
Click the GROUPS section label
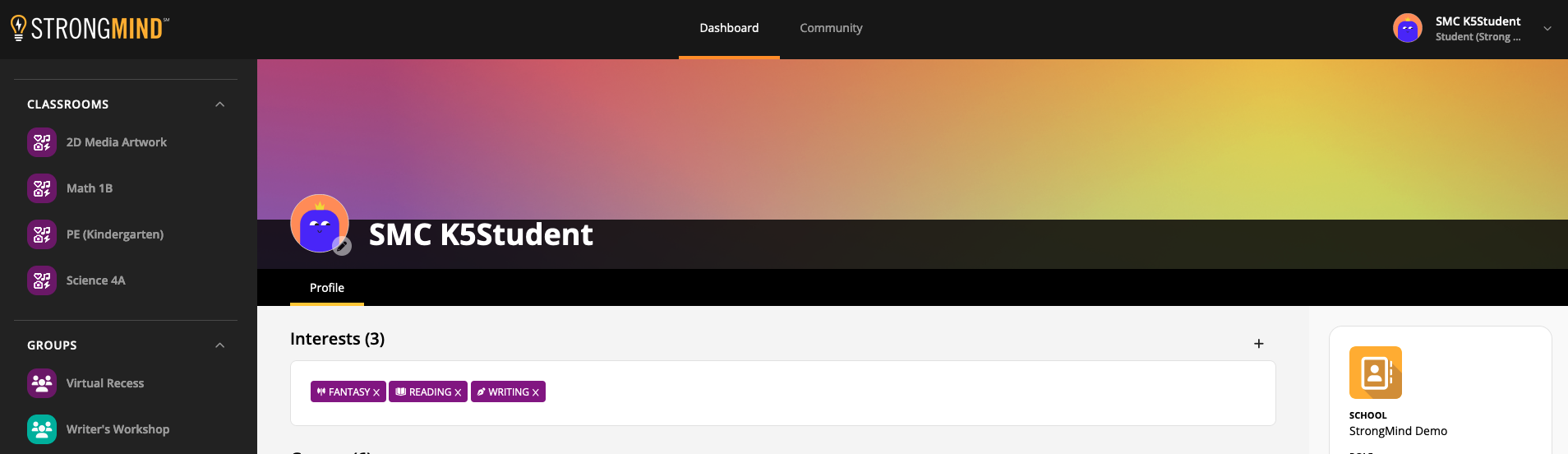click(x=52, y=345)
